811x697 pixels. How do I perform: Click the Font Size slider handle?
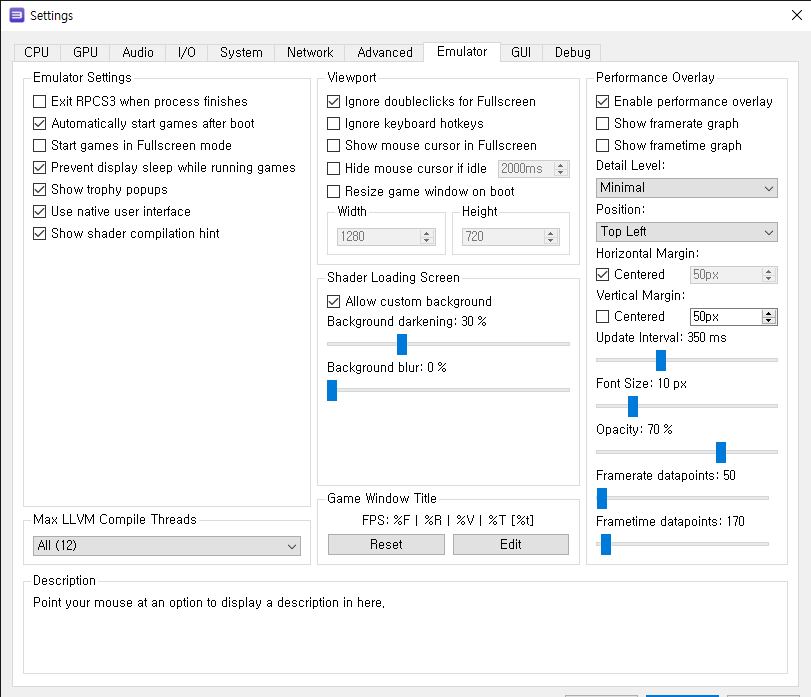633,406
